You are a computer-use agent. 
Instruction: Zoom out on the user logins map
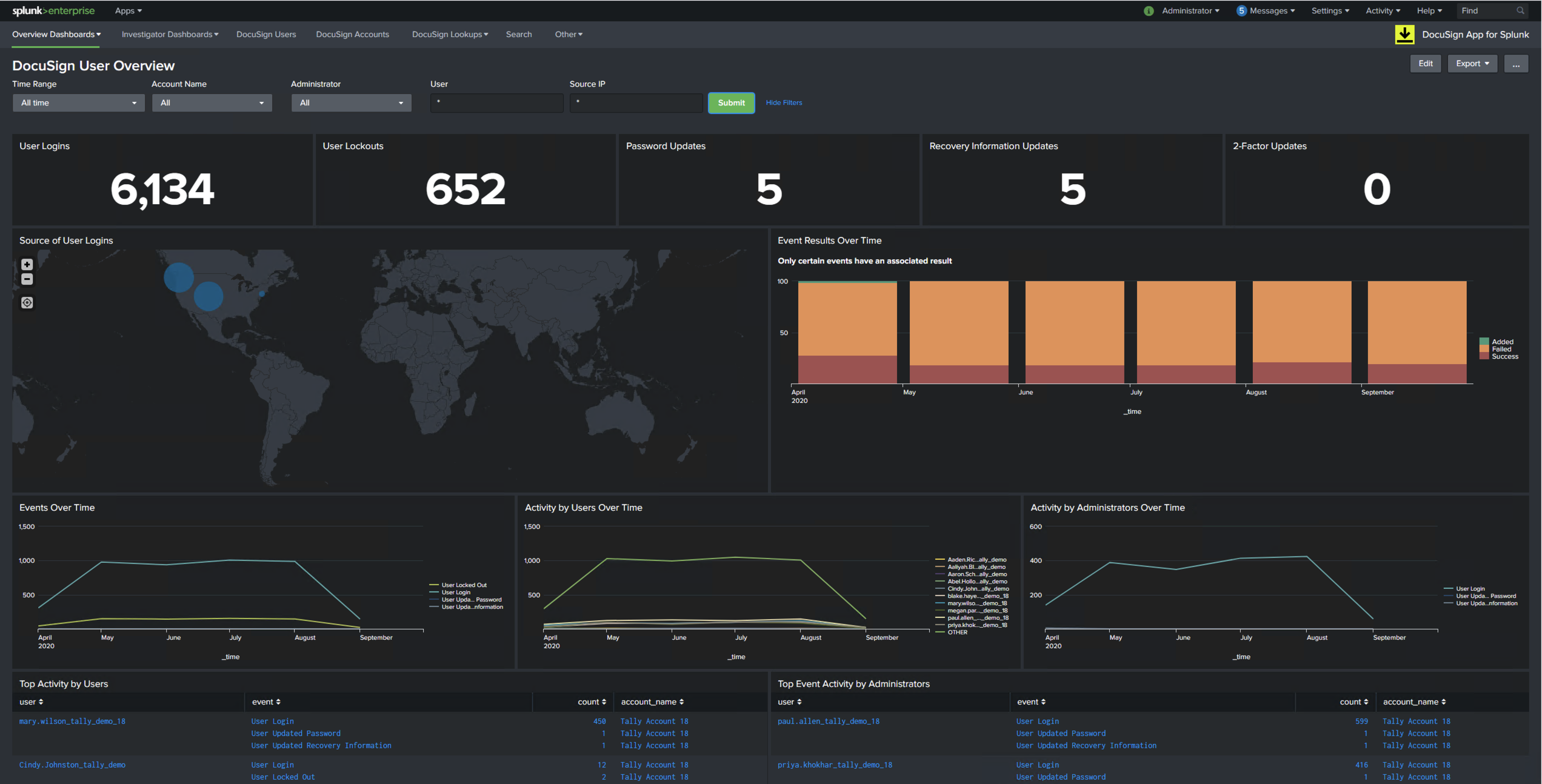coord(27,279)
